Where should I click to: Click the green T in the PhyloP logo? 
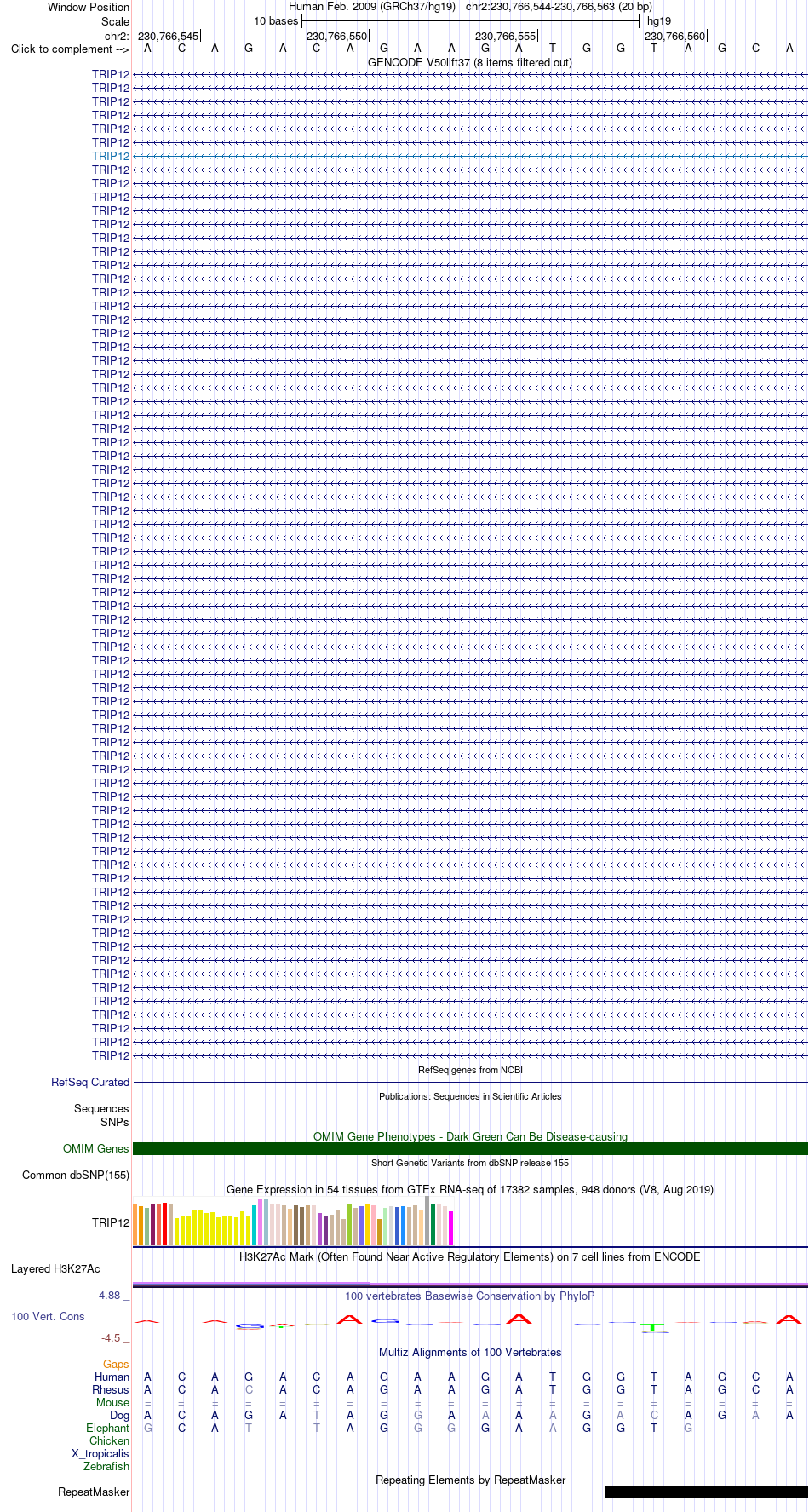[x=653, y=1327]
